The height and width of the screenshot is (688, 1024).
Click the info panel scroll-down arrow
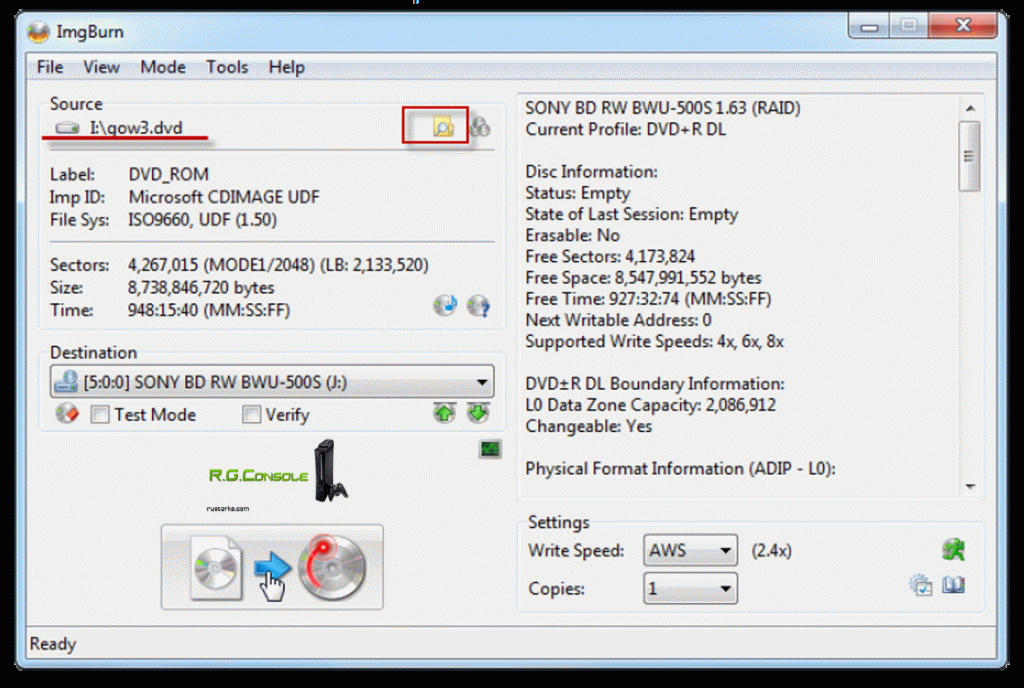[x=970, y=486]
